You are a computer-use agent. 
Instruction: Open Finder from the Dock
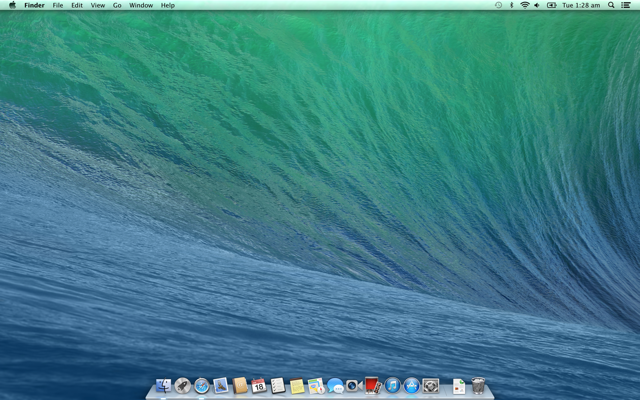[163, 385]
